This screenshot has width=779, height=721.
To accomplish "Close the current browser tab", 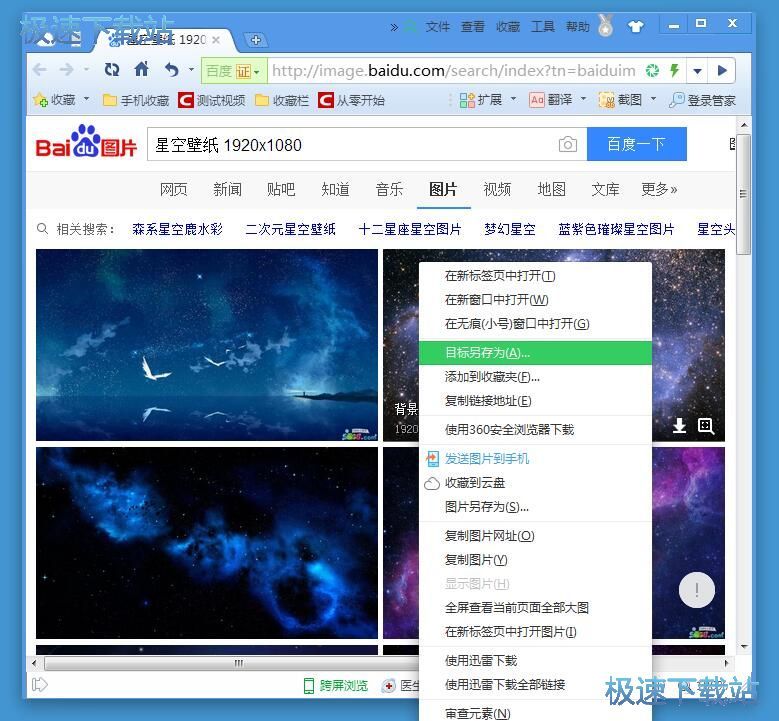I will click(x=216, y=40).
